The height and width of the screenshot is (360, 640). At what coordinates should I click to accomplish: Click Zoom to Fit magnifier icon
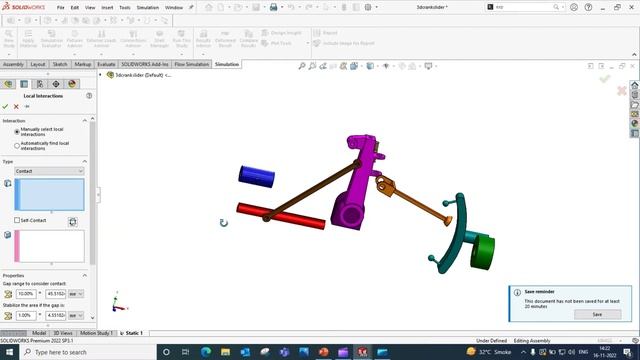click(302, 66)
